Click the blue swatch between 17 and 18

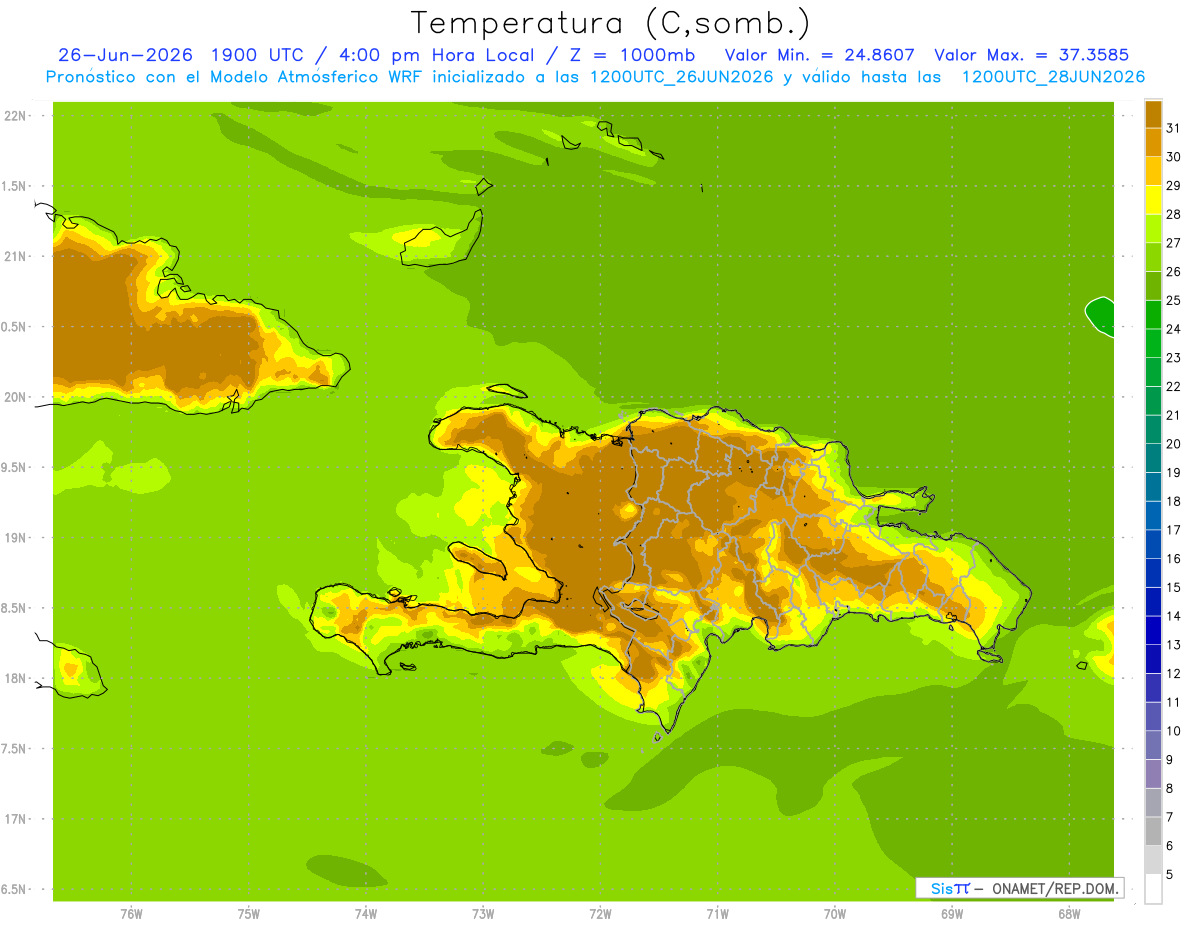1153,516
